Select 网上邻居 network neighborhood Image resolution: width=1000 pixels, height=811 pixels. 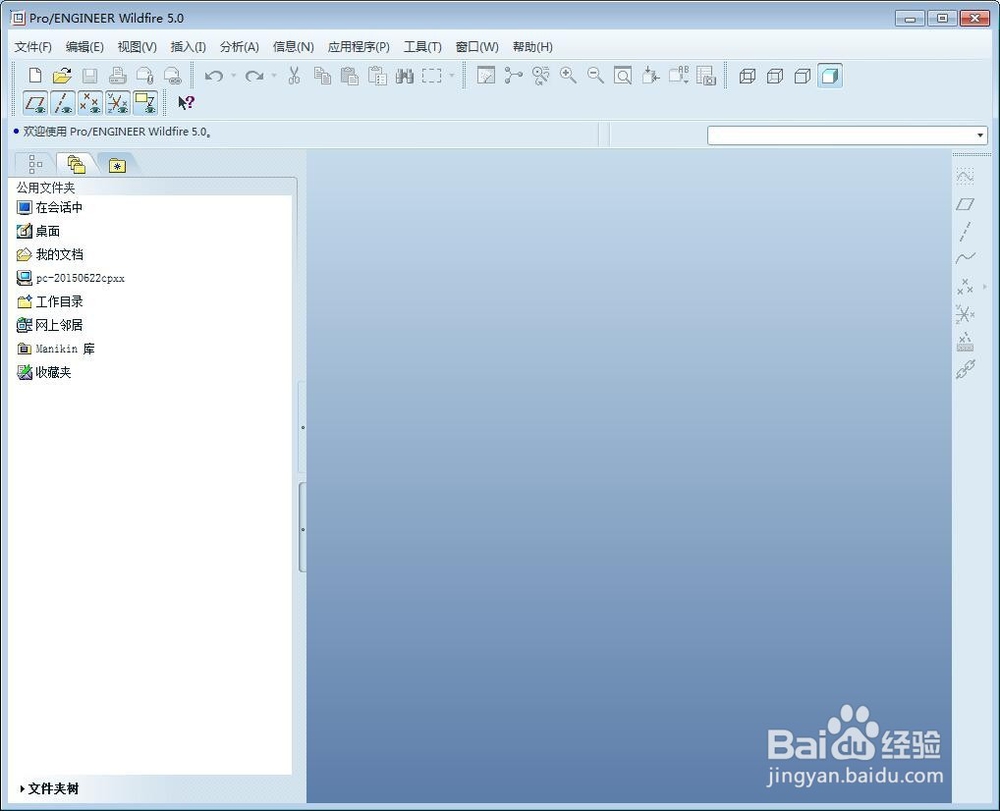[x=50, y=325]
